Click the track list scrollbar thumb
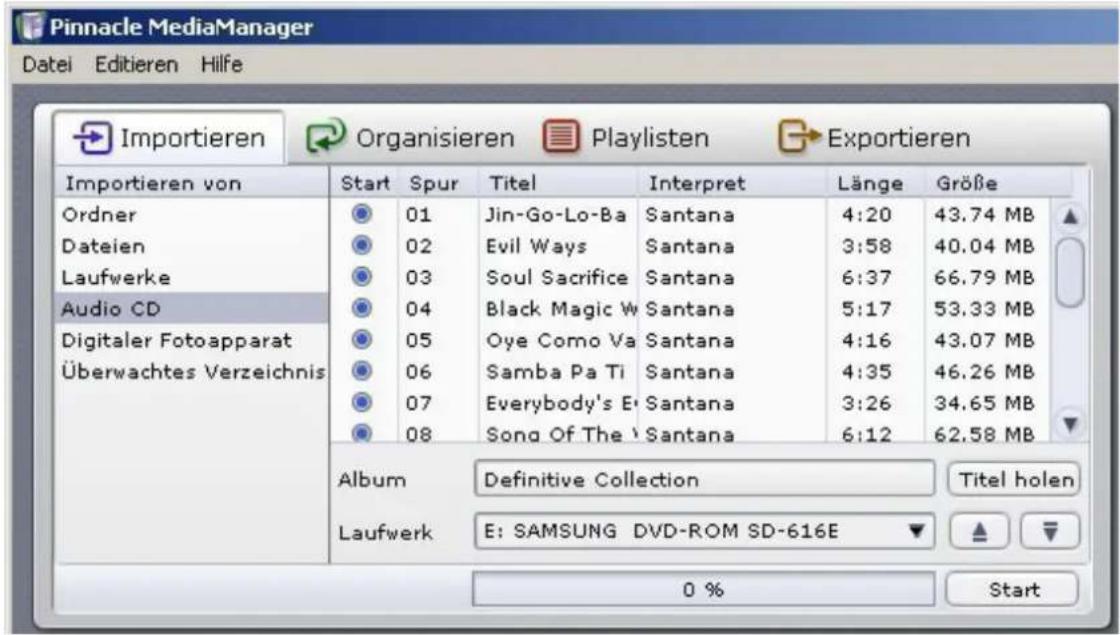 1070,273
